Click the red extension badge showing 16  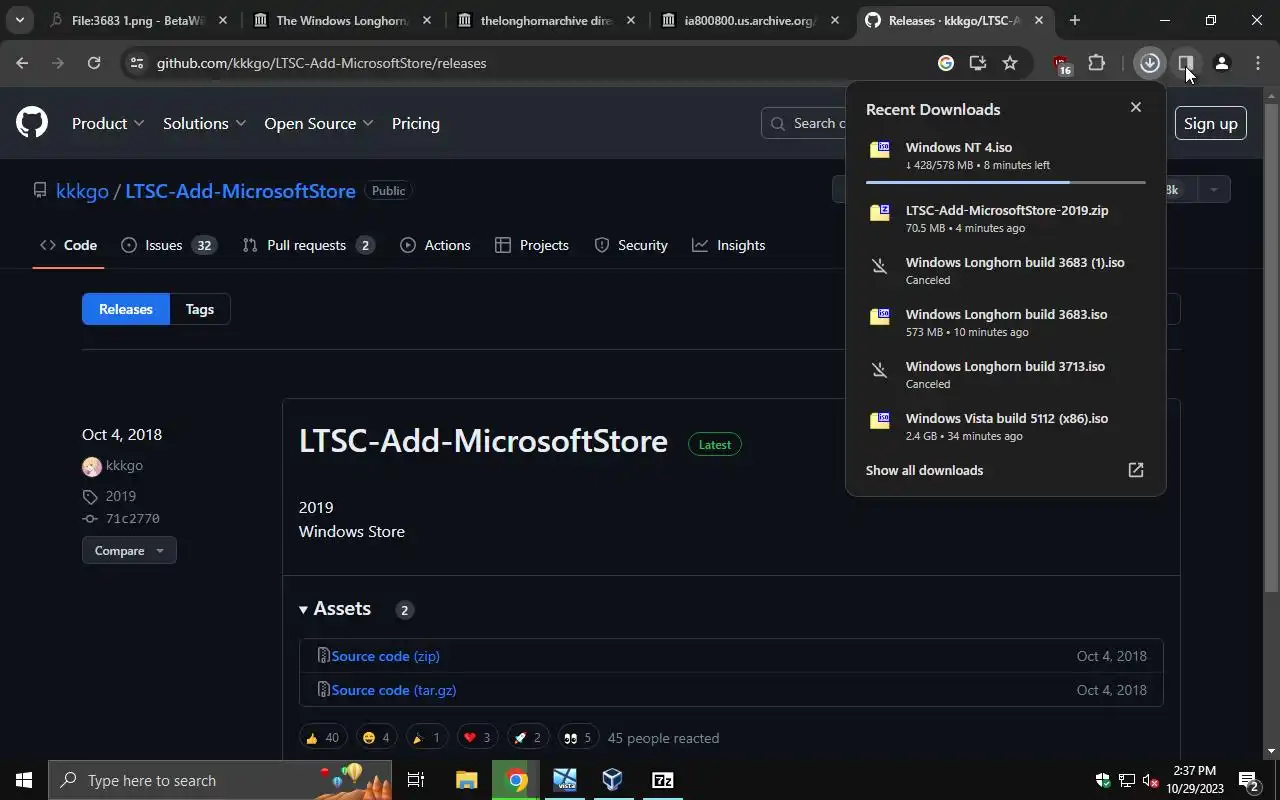pos(1062,65)
